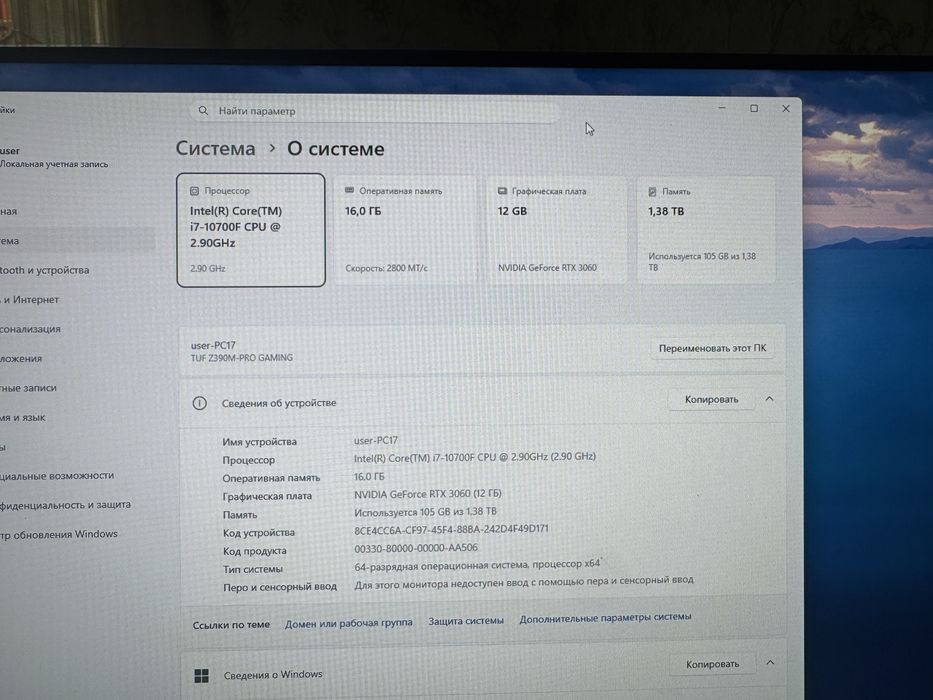The width and height of the screenshot is (933, 700).
Task: Open "Домен или рабочая группа" link
Action: tap(349, 623)
